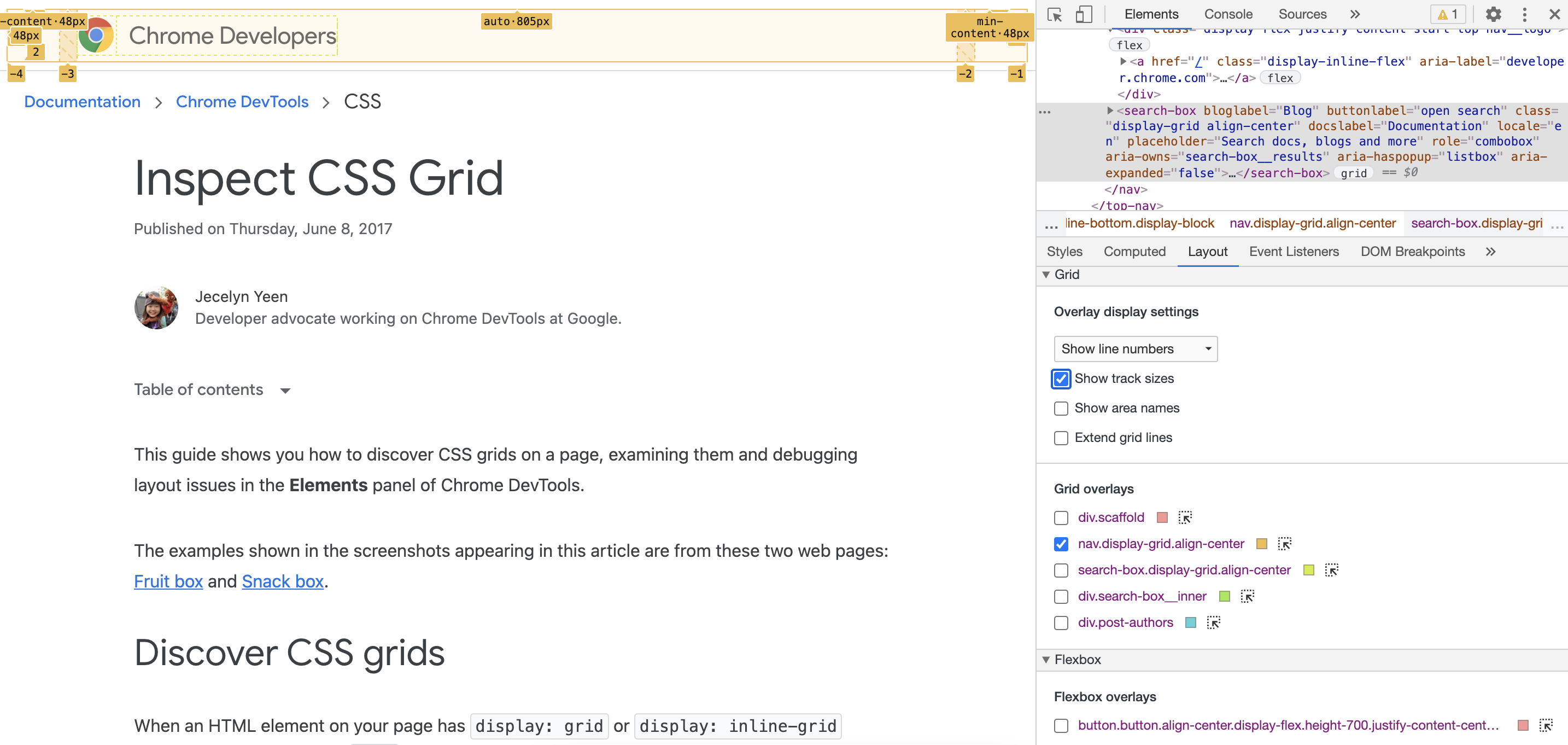Reveal search-box.display-grid.align-center element icon
This screenshot has width=1568, height=745.
click(1331, 570)
